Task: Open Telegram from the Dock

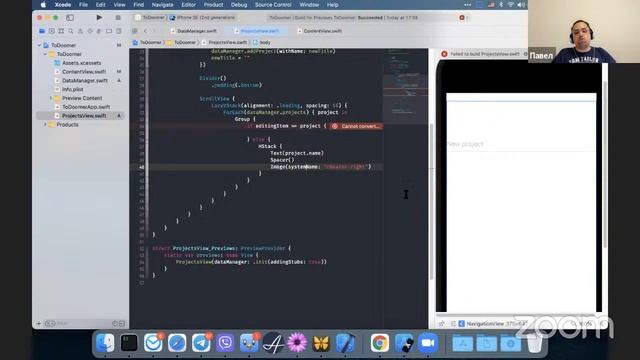Action: tap(201, 343)
